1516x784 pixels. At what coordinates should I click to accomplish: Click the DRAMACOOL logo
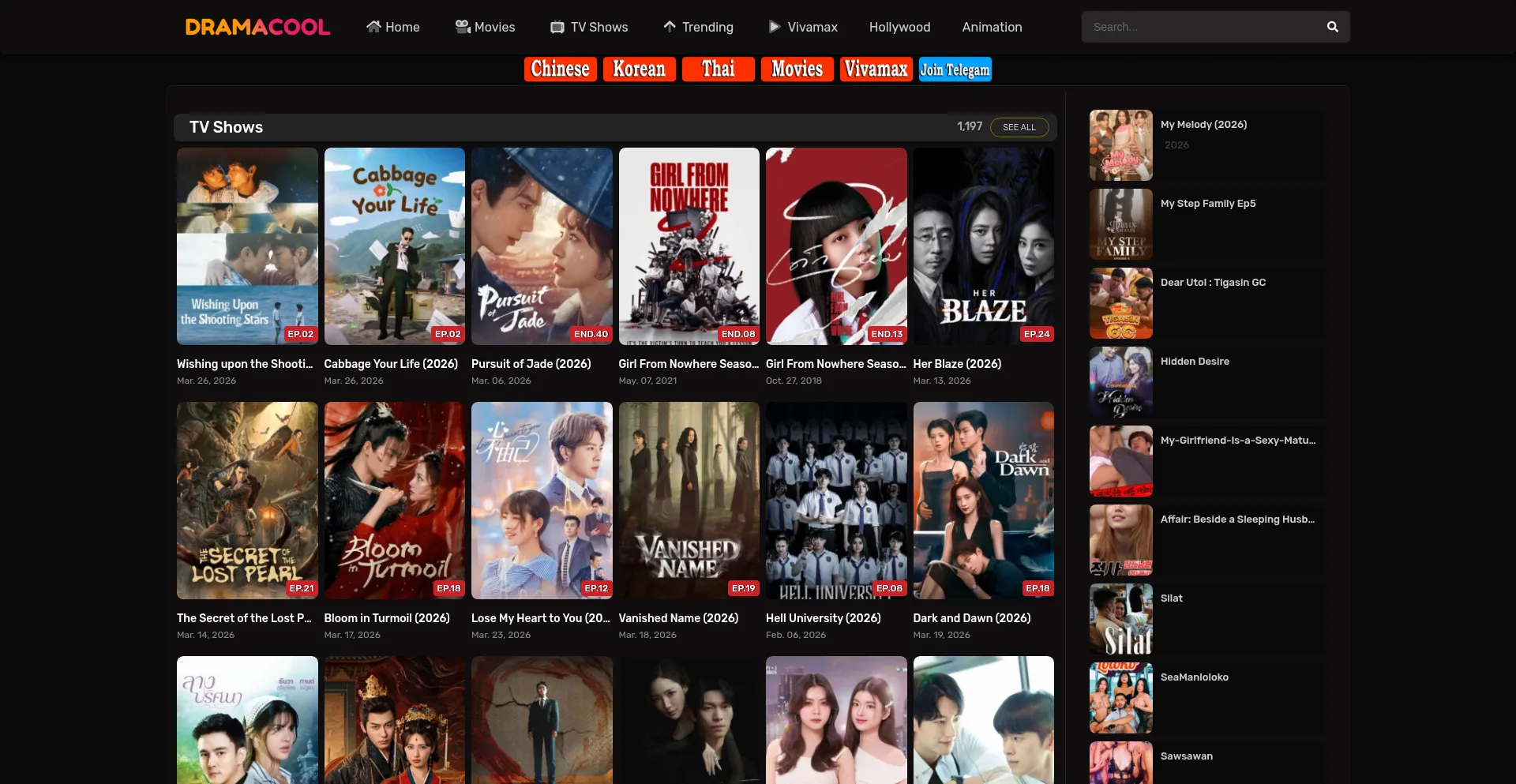point(257,27)
